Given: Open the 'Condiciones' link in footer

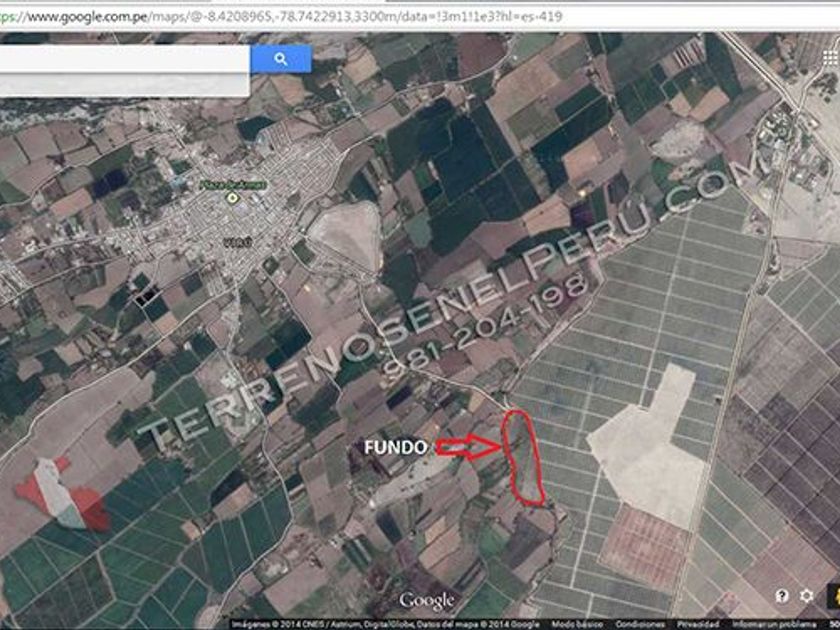Looking at the screenshot, I should click(x=640, y=625).
